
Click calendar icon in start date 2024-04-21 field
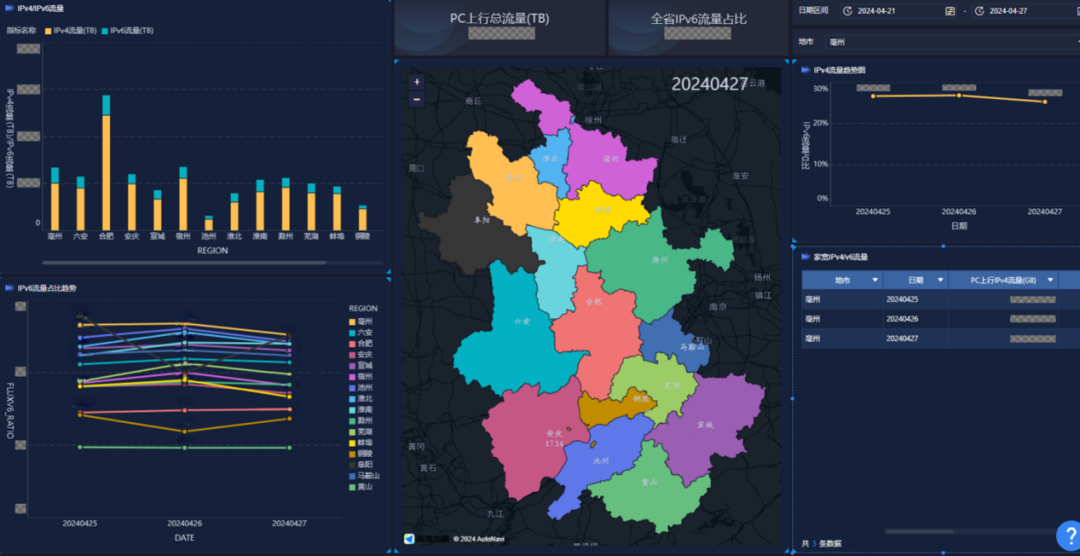950,11
